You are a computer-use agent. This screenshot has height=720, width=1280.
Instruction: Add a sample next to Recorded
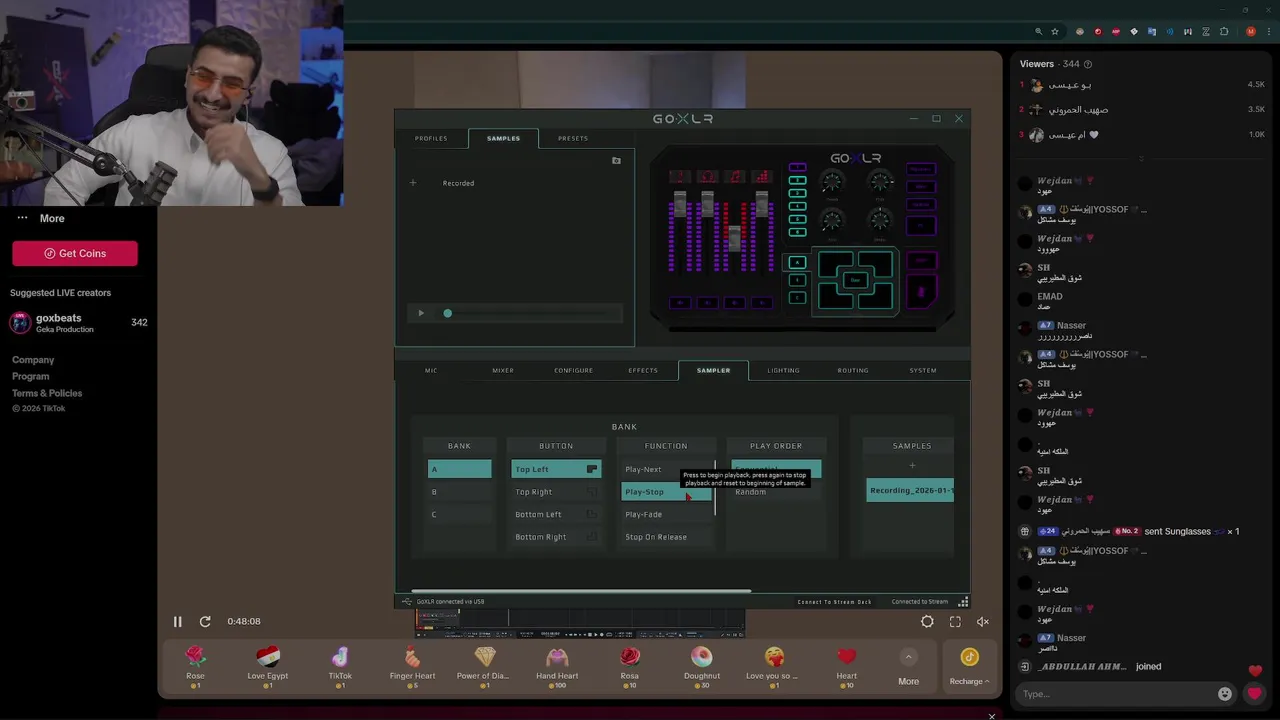pyautogui.click(x=412, y=183)
